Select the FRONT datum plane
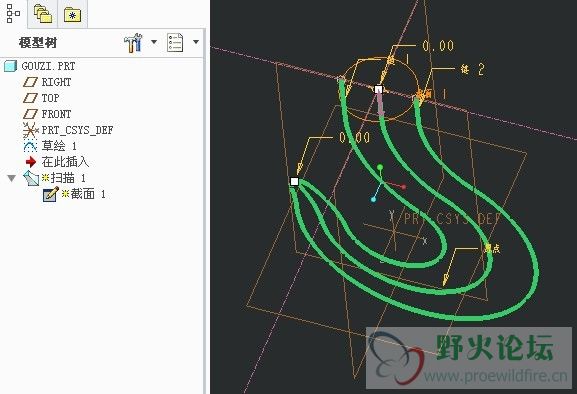577x394 pixels. 56,114
